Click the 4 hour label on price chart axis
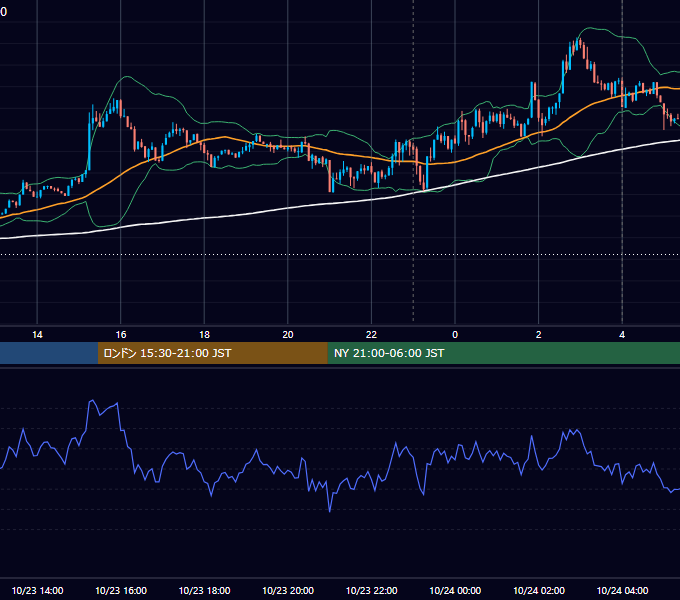 click(622, 335)
